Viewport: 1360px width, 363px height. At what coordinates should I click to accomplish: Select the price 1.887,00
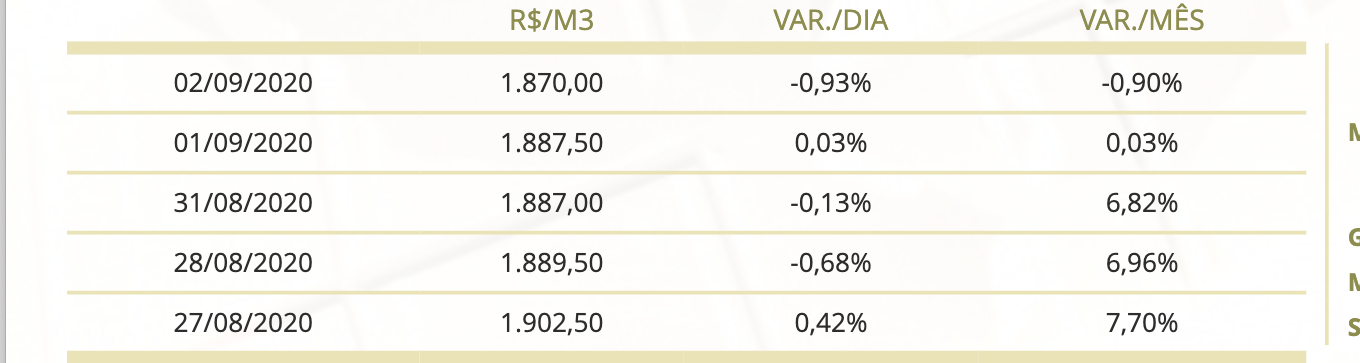(552, 203)
